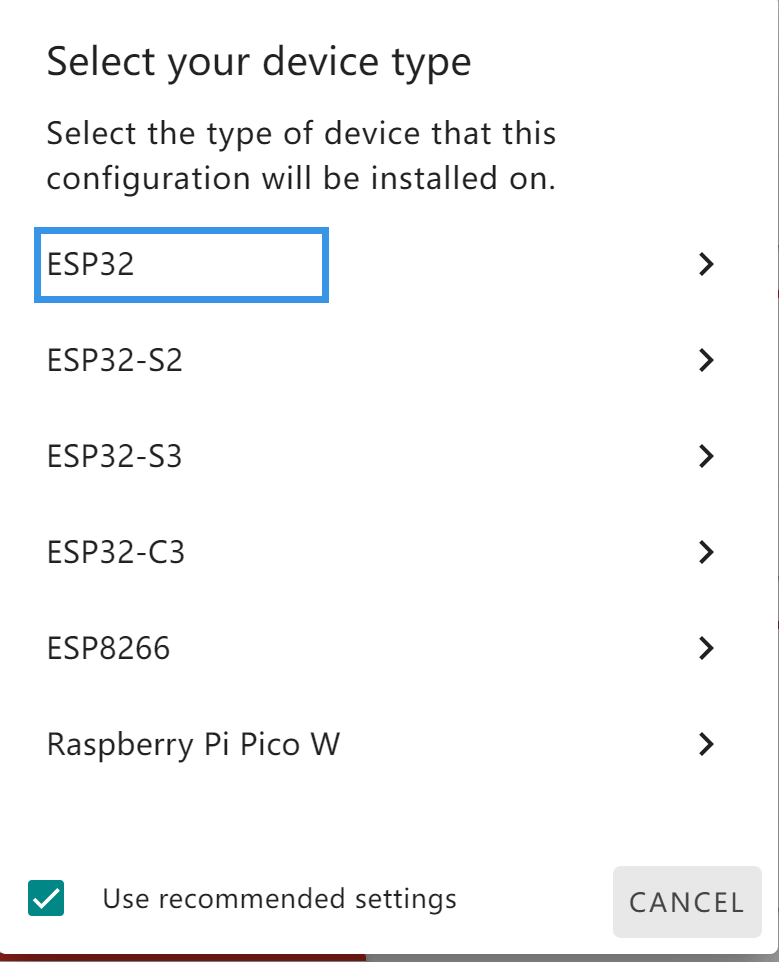Click the 'Use recommended settings' label text

[x=280, y=899]
